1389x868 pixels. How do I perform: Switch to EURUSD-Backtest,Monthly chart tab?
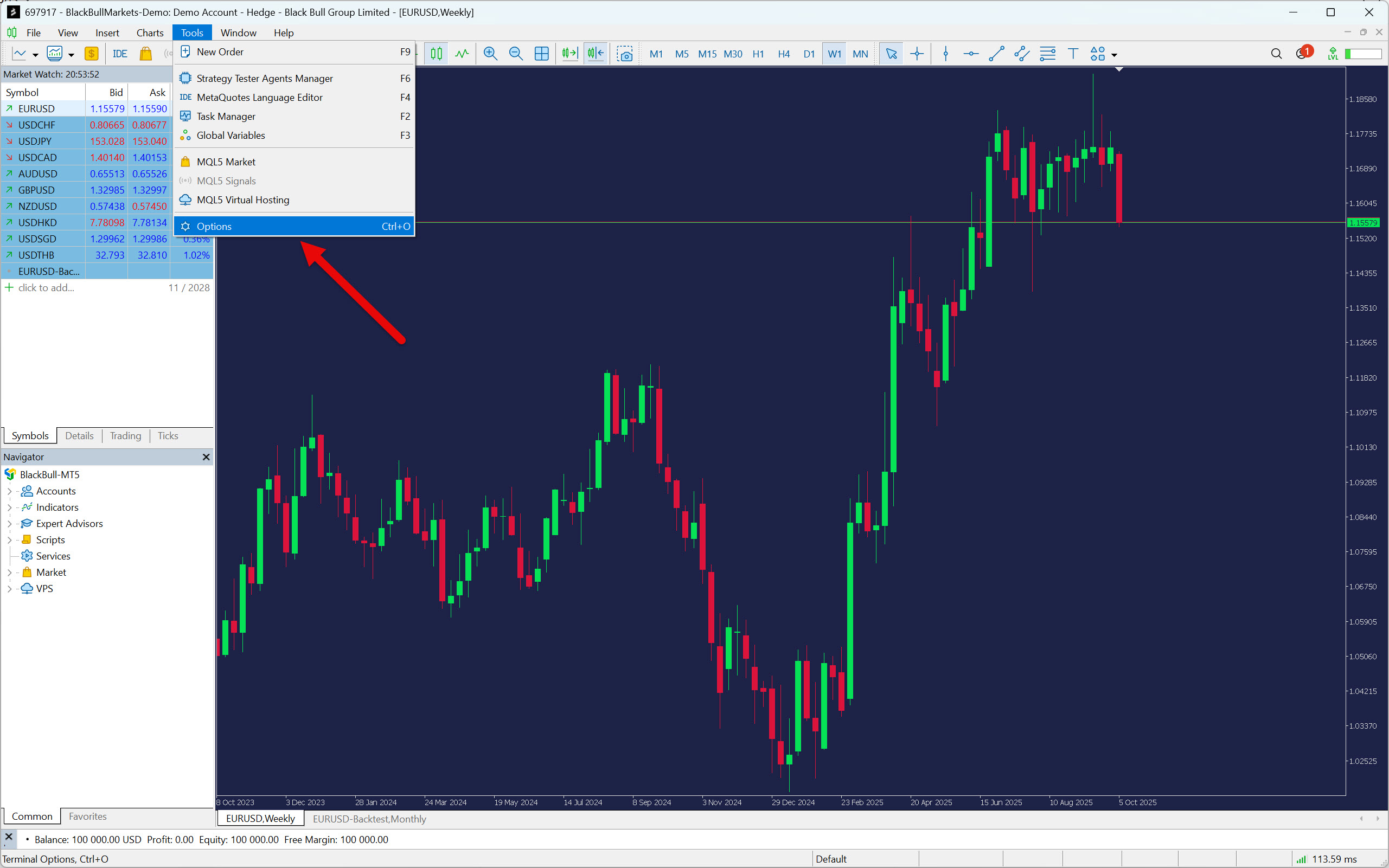click(x=369, y=819)
